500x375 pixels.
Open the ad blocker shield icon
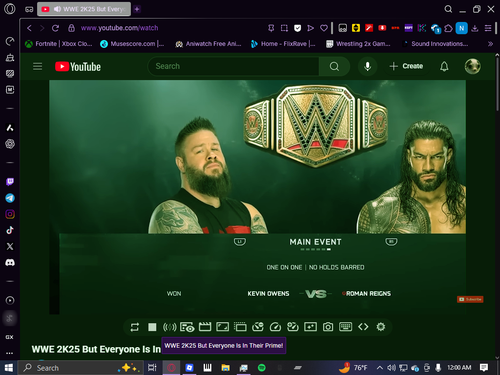pyautogui.click(x=297, y=28)
